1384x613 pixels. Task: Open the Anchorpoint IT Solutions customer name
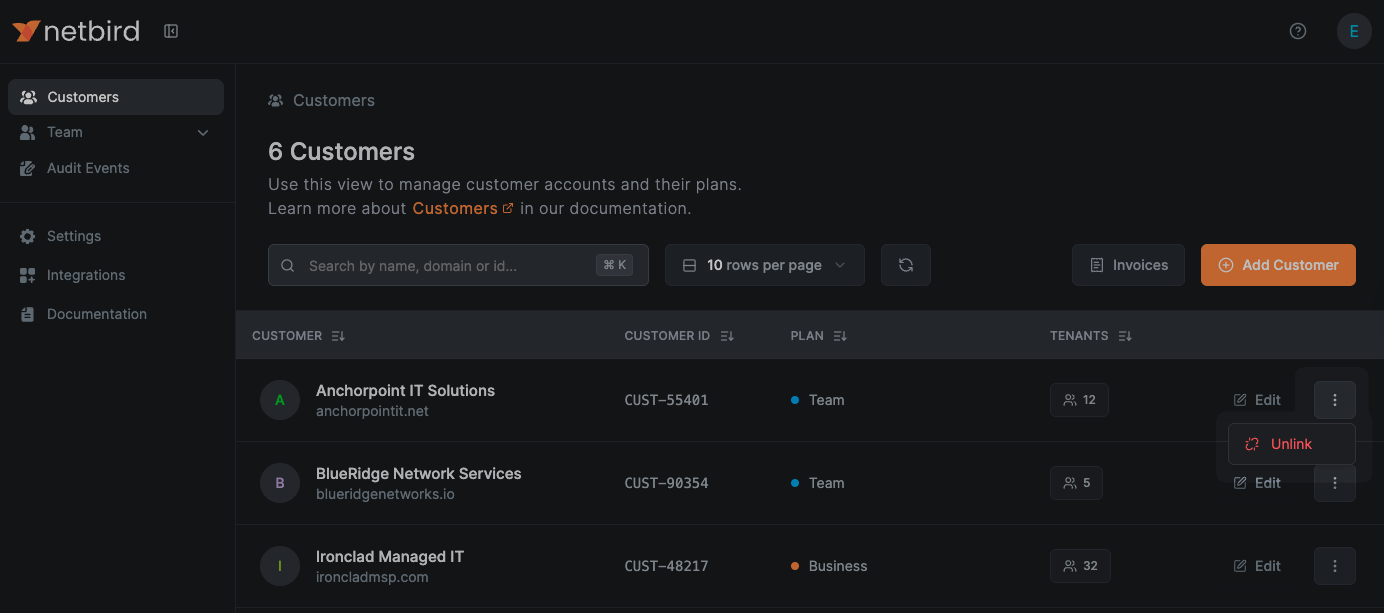coord(405,391)
